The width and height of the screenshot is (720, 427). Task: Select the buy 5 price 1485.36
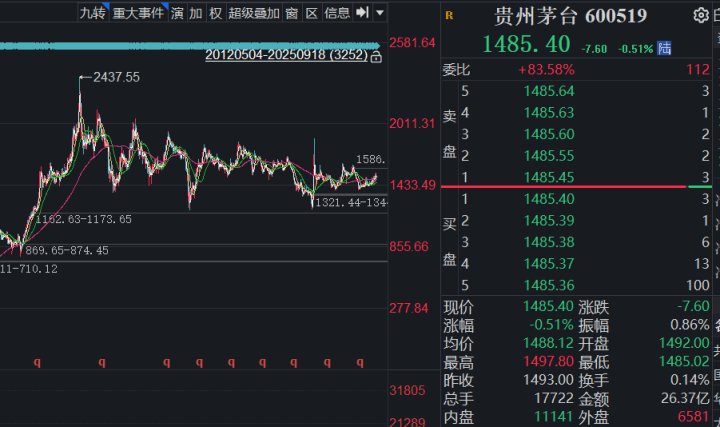point(549,285)
